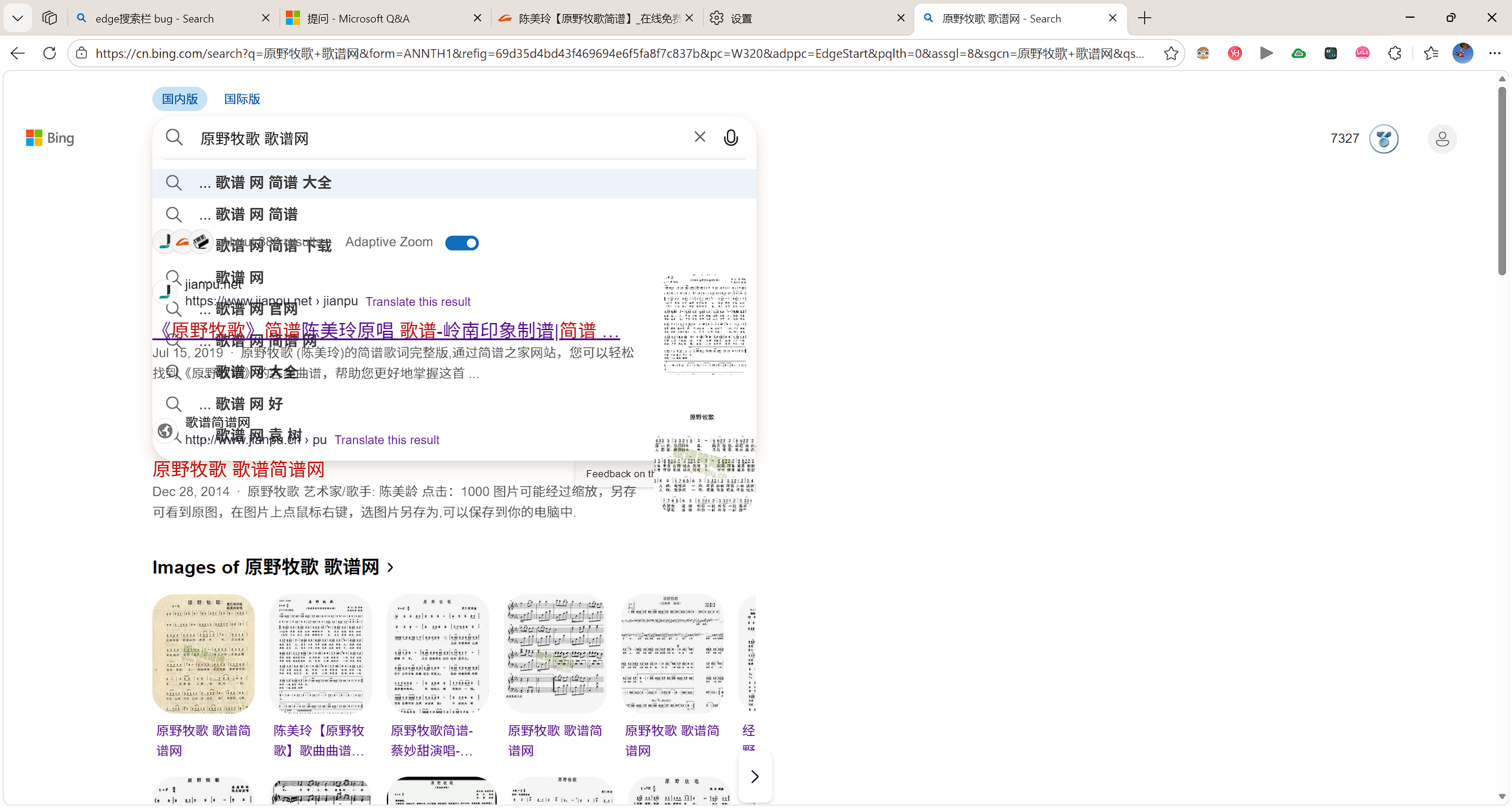The image size is (1512, 808).
Task: Choose suggestion '... 歌谱 网 简谱 大全'
Action: click(454, 183)
